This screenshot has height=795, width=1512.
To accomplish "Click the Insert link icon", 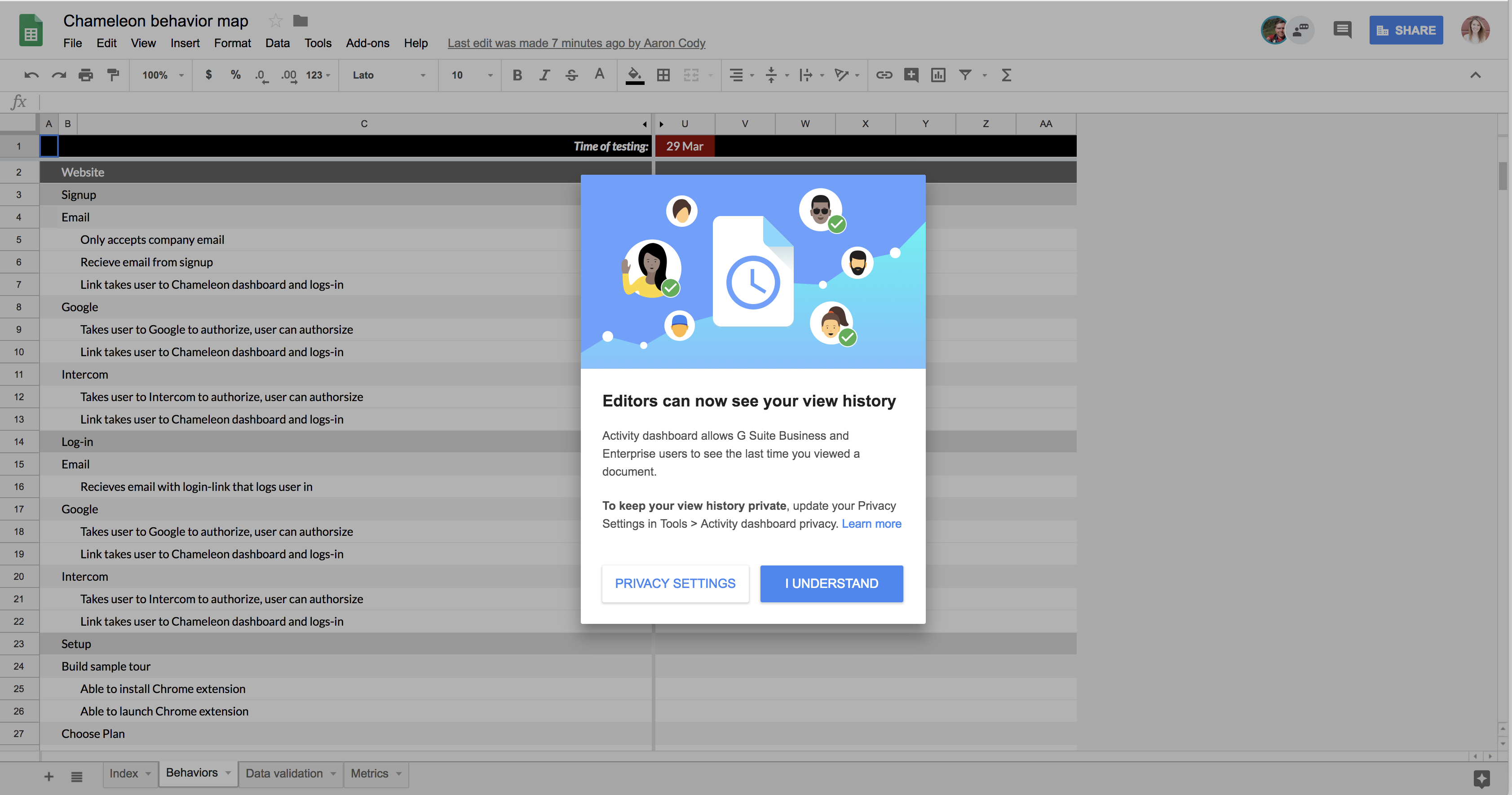I will tap(884, 75).
